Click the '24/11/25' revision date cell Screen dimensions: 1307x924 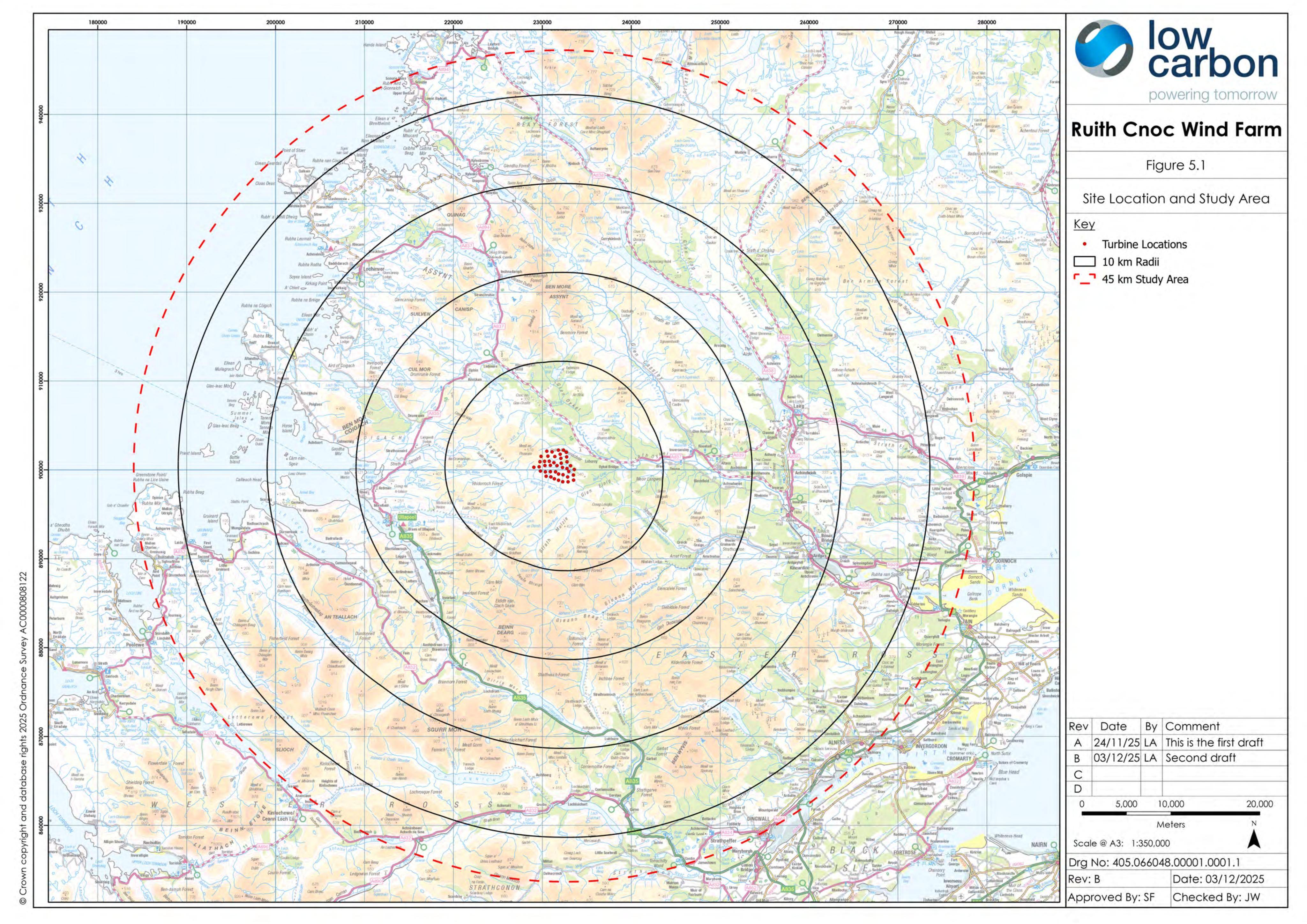1116,743
